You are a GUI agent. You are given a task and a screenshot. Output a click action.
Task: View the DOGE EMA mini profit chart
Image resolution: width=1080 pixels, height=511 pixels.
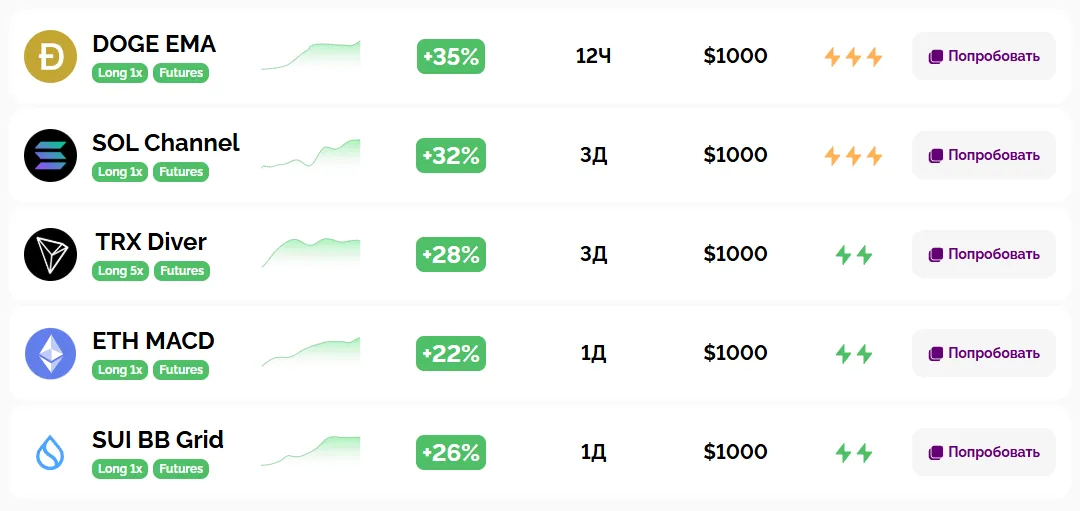[x=310, y=56]
